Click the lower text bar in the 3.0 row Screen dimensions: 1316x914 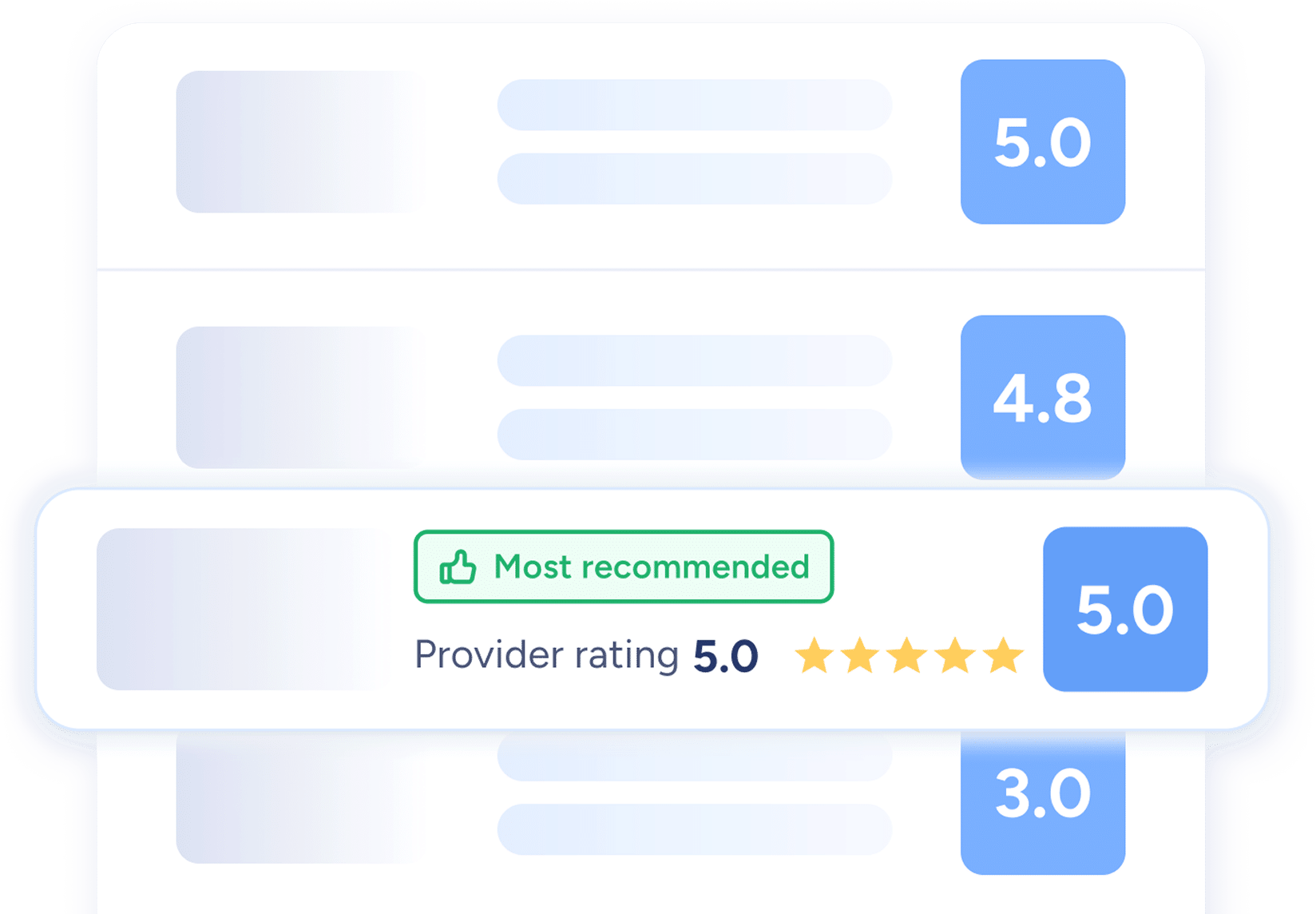[693, 829]
